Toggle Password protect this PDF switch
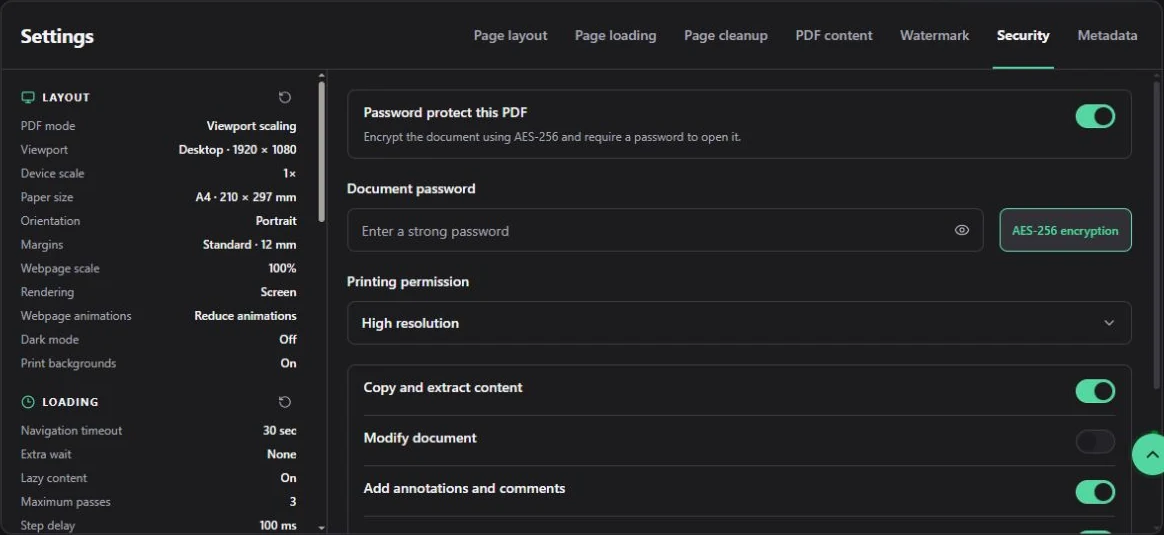Screen dimensions: 1164x535 point(1095,116)
